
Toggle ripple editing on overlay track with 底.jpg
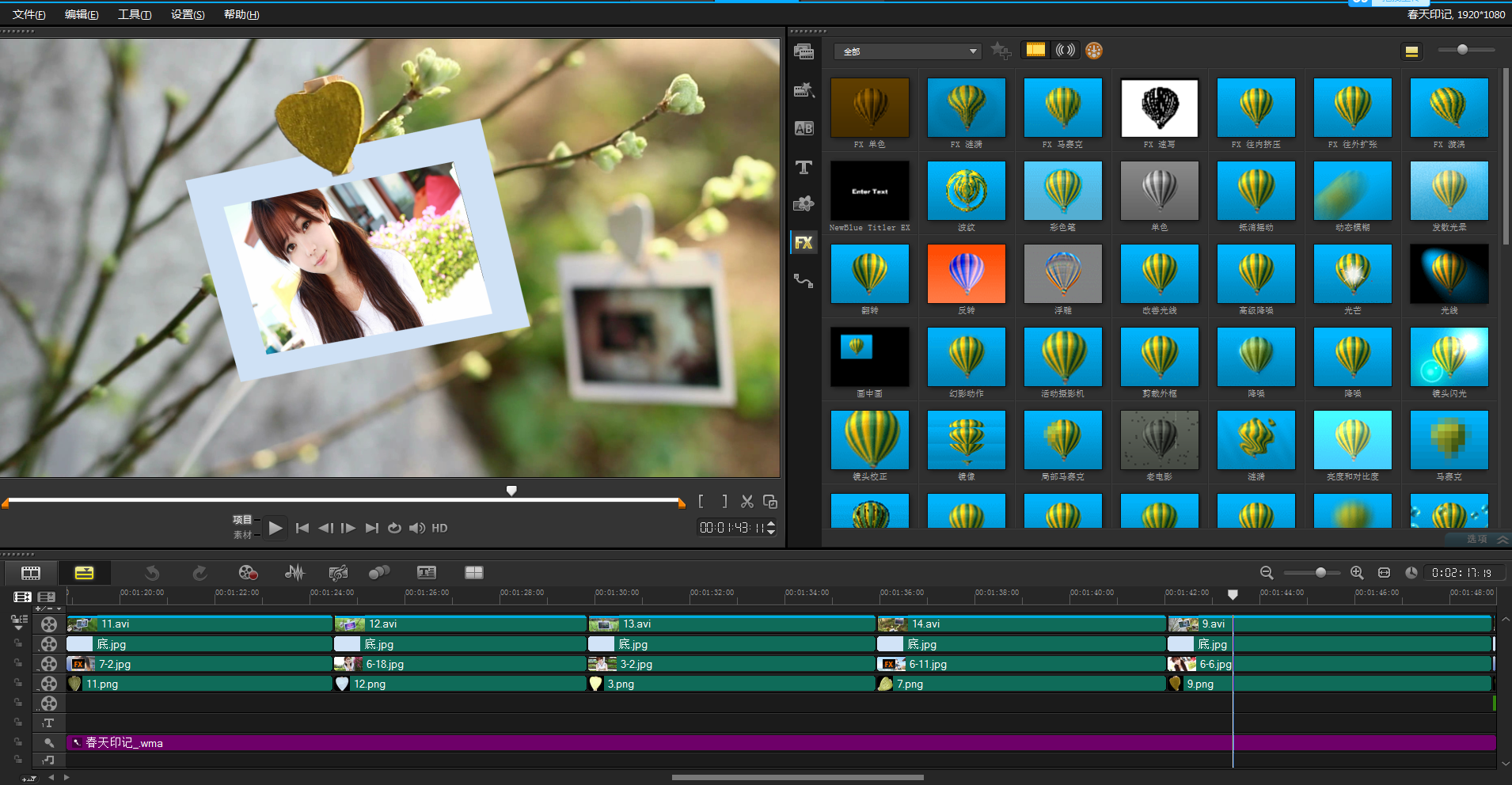pyautogui.click(x=17, y=643)
